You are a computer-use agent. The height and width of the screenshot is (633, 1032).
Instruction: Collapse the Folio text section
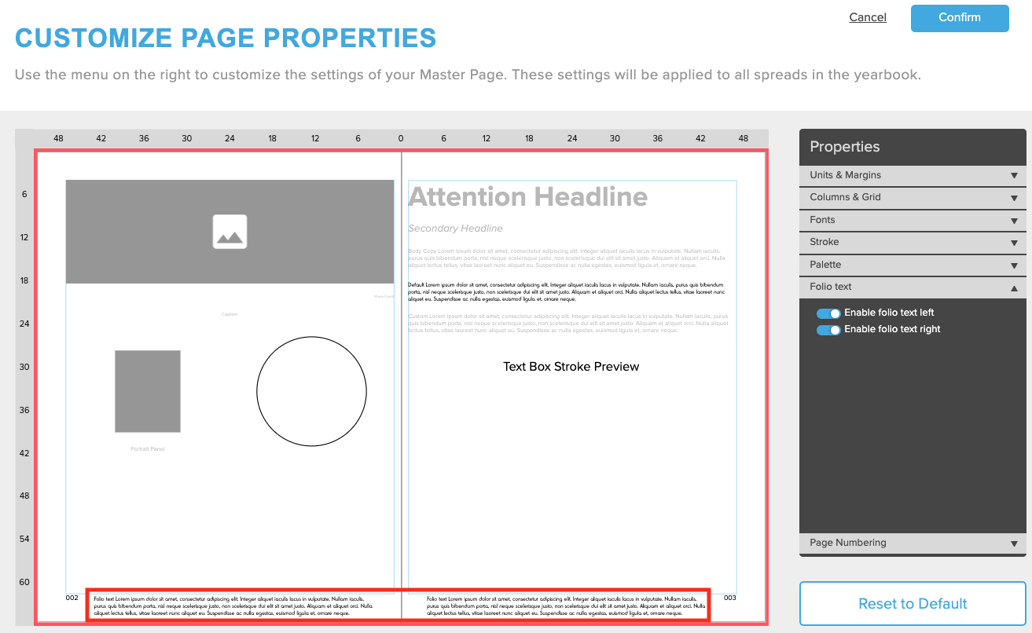(910, 286)
